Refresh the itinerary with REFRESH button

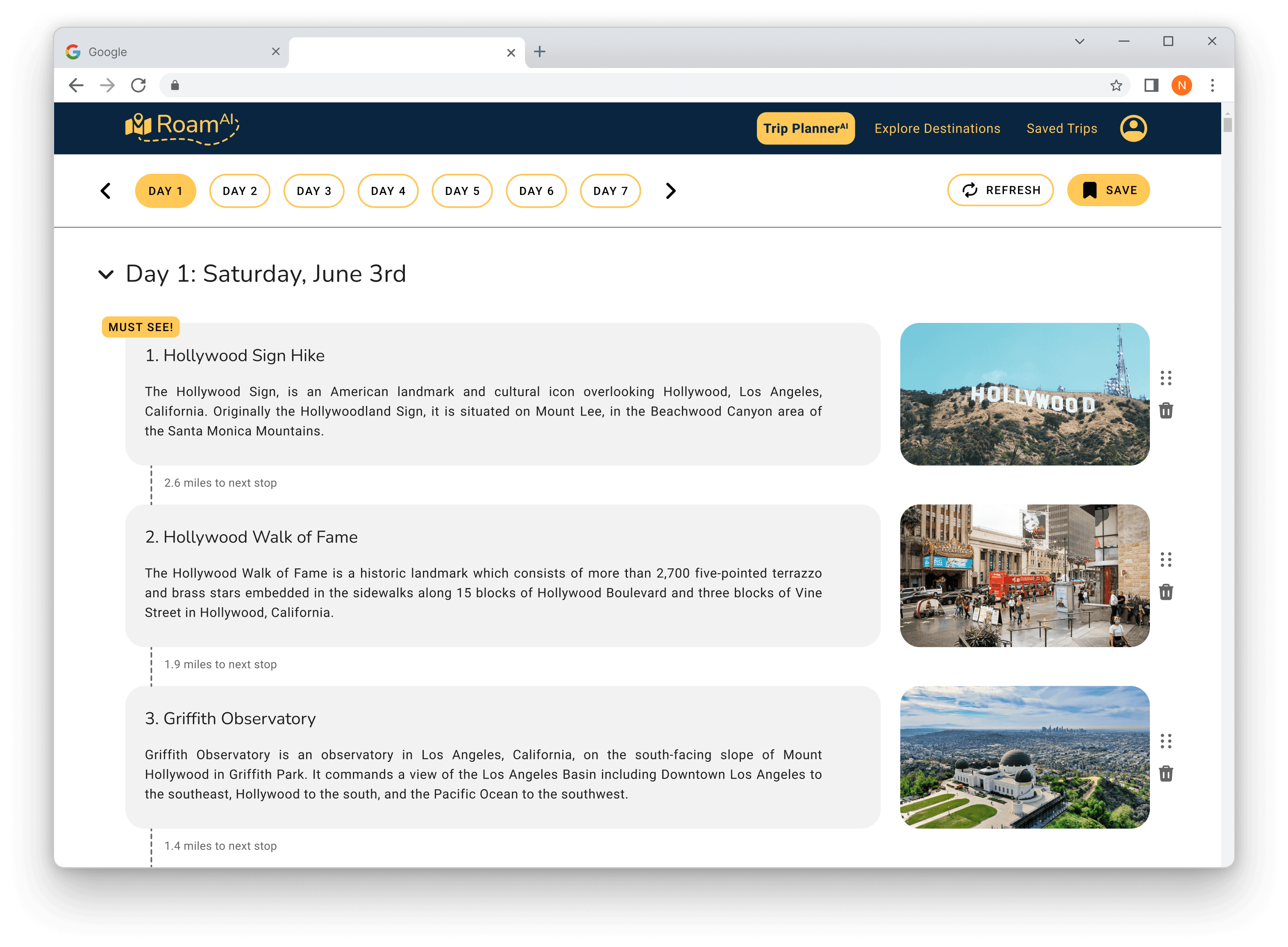click(x=1000, y=190)
